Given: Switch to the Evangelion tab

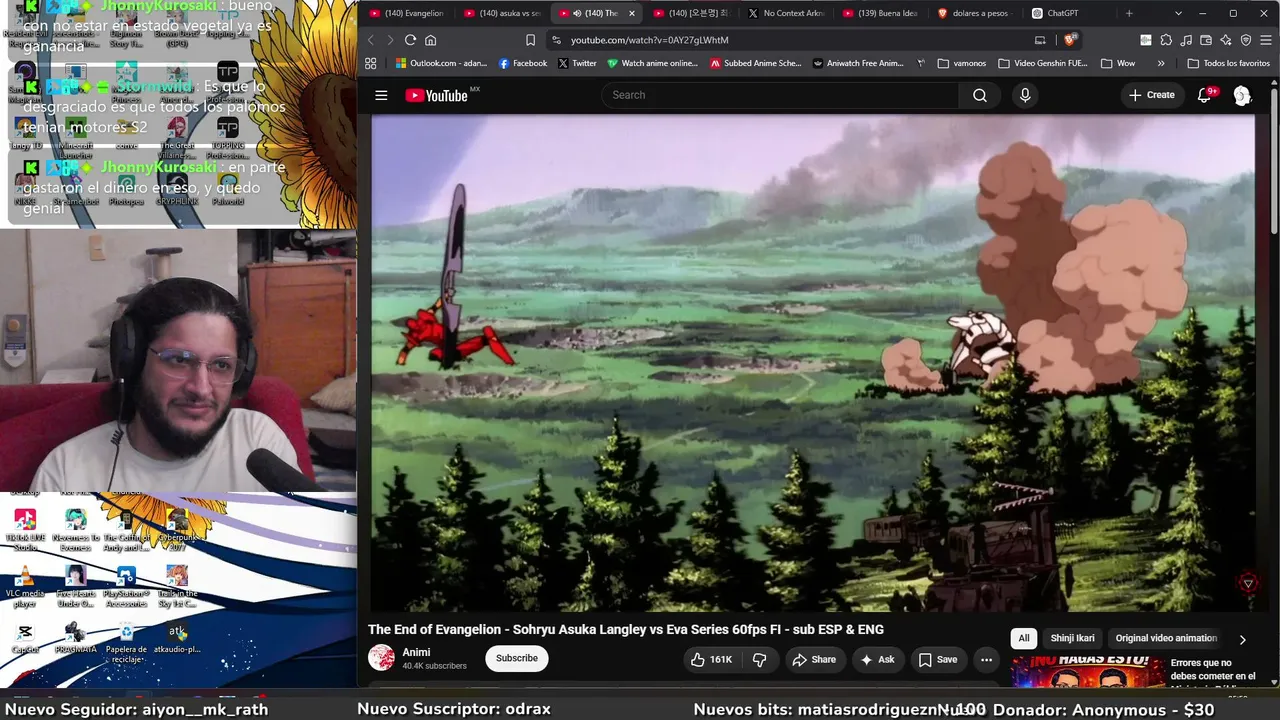Looking at the screenshot, I should (x=405, y=13).
